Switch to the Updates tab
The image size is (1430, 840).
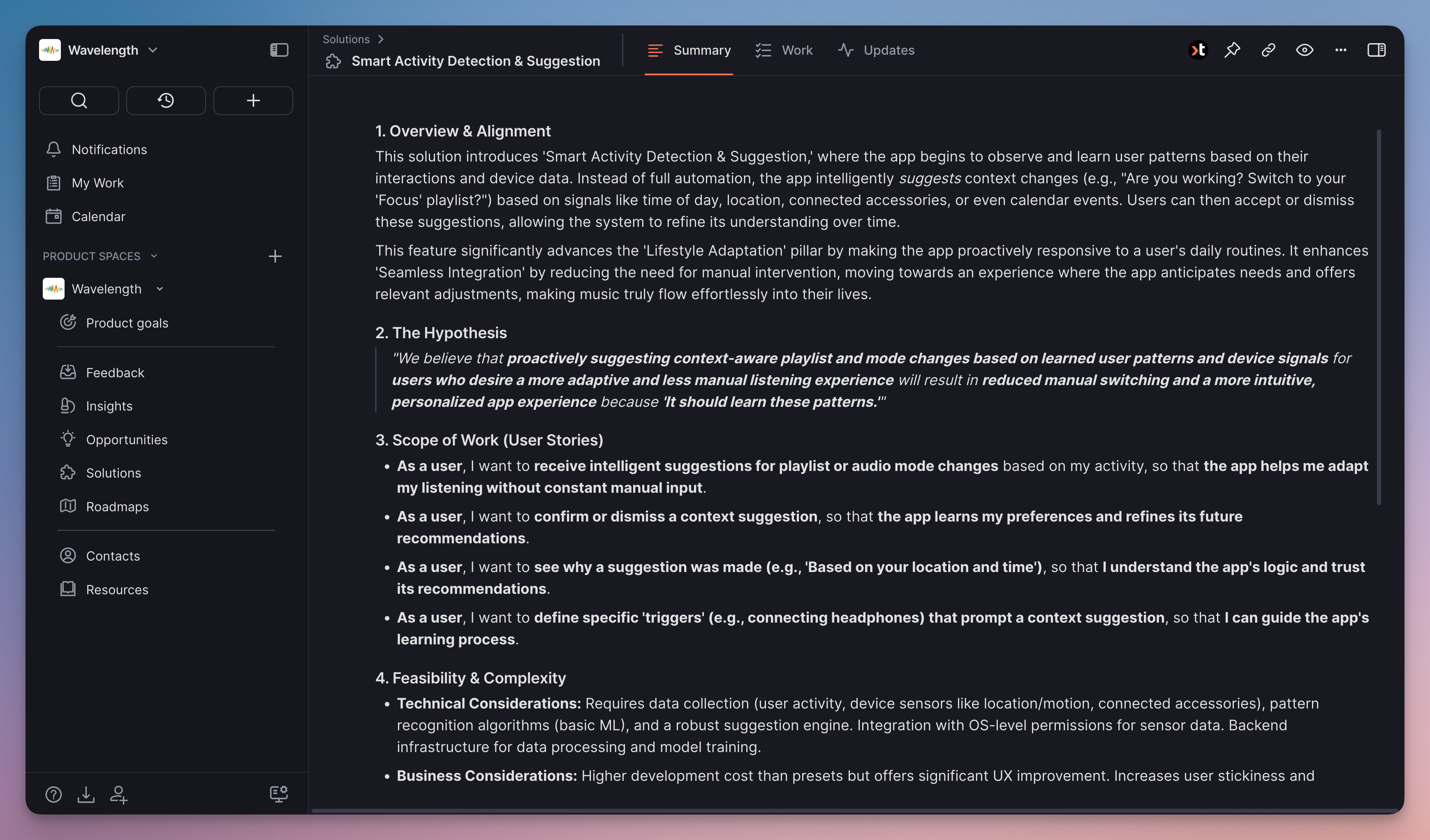point(876,50)
